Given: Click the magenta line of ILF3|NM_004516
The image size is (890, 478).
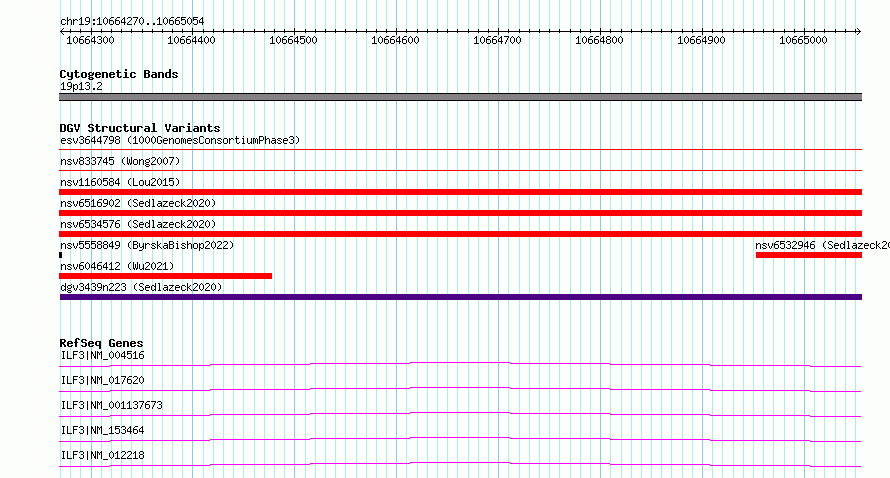Looking at the screenshot, I should click(x=460, y=364).
